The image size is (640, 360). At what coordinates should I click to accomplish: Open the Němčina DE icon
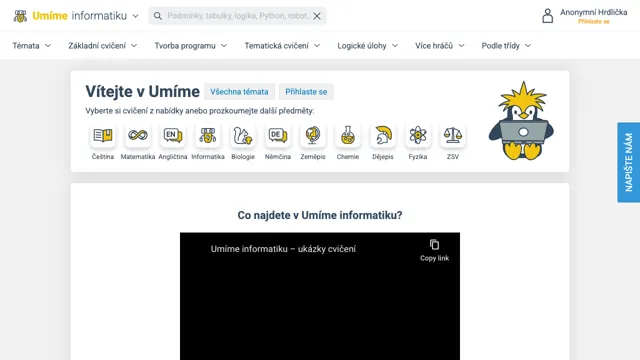click(278, 135)
